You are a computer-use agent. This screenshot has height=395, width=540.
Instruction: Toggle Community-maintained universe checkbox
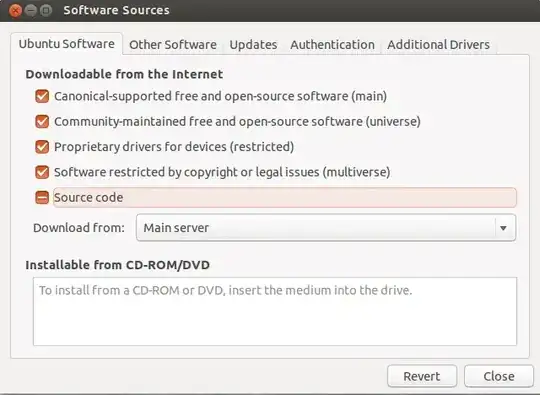(42, 121)
